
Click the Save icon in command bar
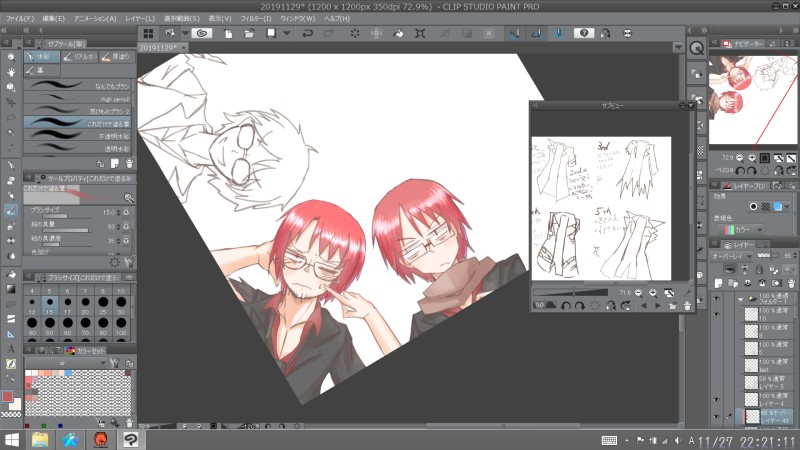click(271, 33)
